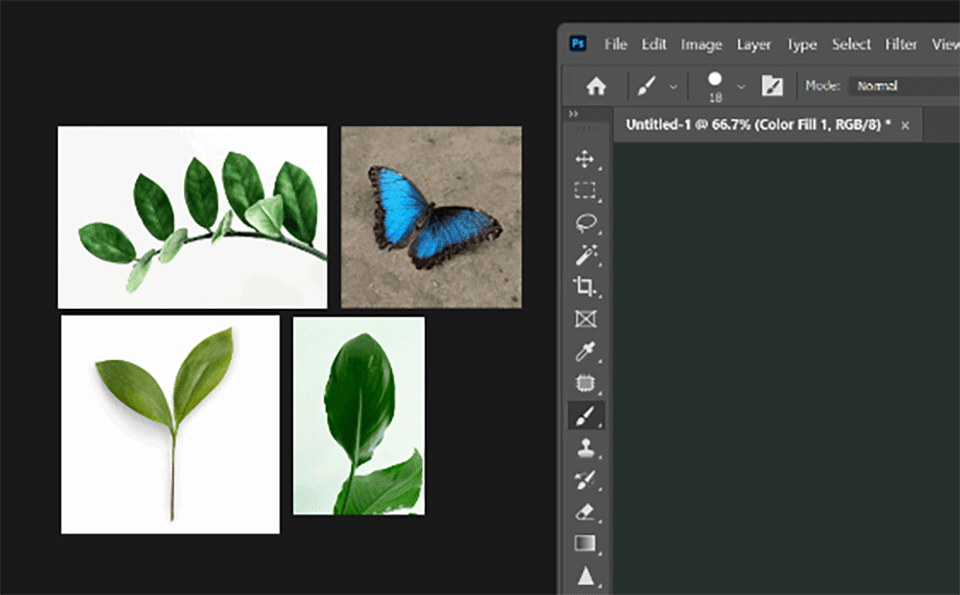Click the tool preset dropdown arrow

pyautogui.click(x=673, y=87)
